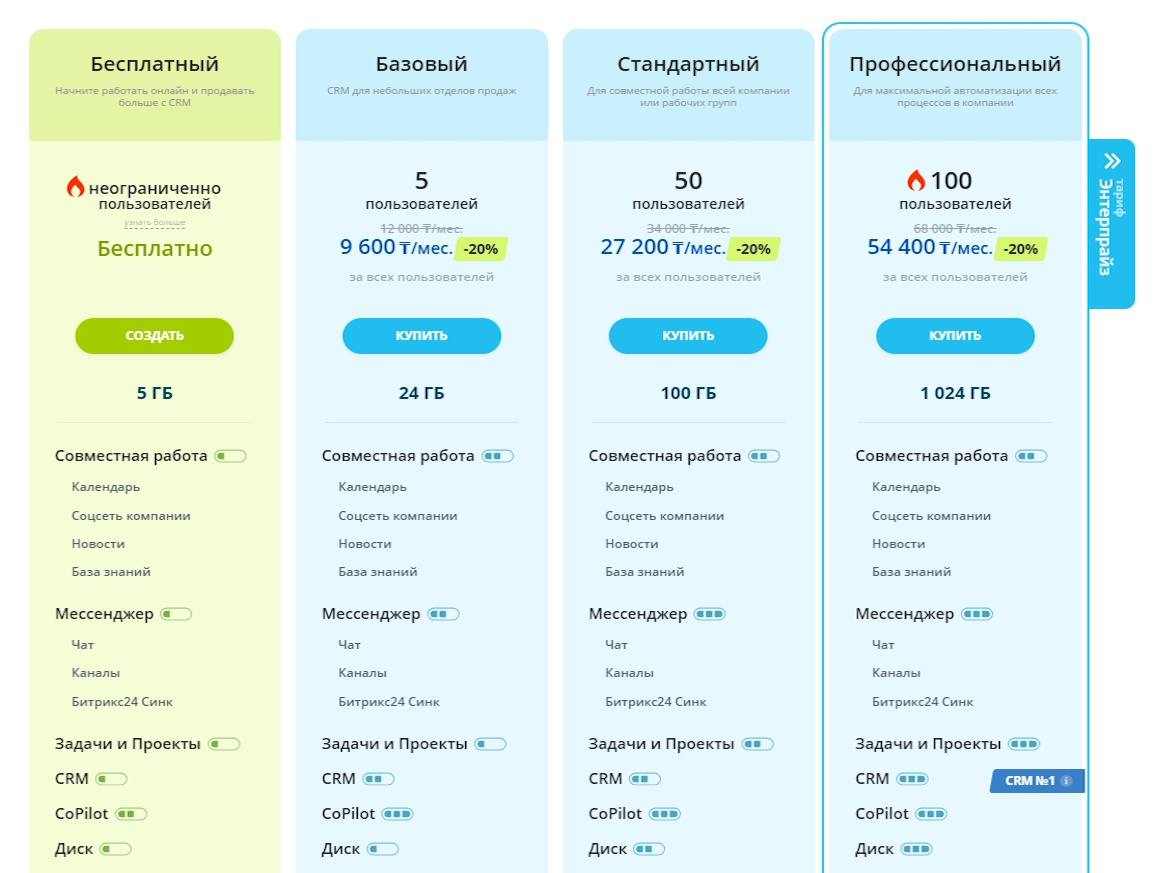Click the Мессенджер level indicator in the Стандартный column
Viewport: 1153px width, 873px height.
(710, 614)
